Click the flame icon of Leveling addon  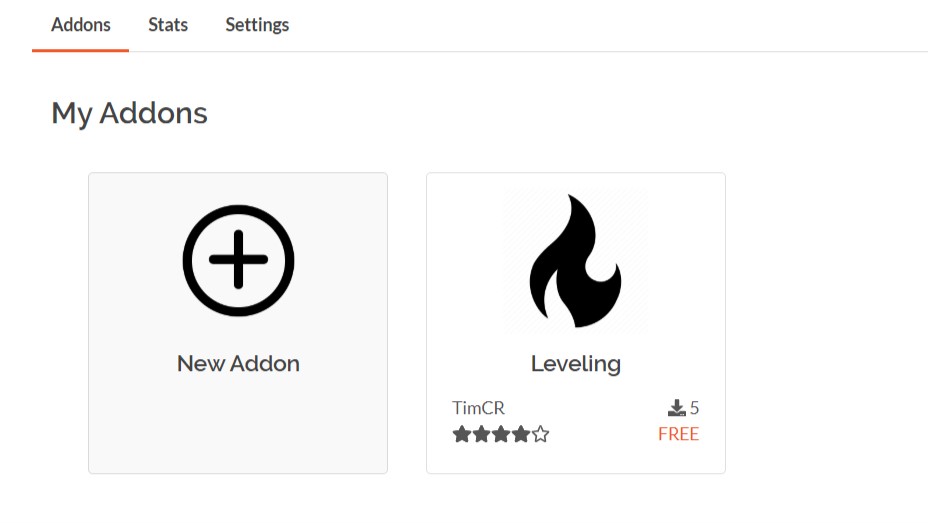tap(575, 261)
